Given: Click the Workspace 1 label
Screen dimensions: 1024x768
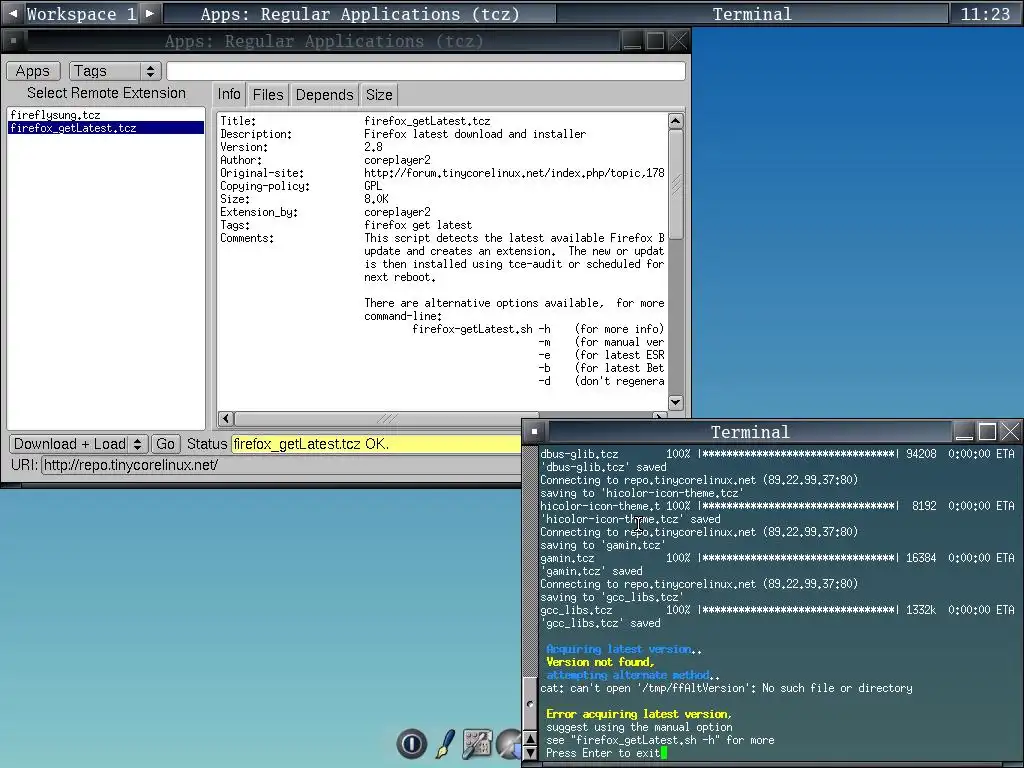Looking at the screenshot, I should coord(81,14).
